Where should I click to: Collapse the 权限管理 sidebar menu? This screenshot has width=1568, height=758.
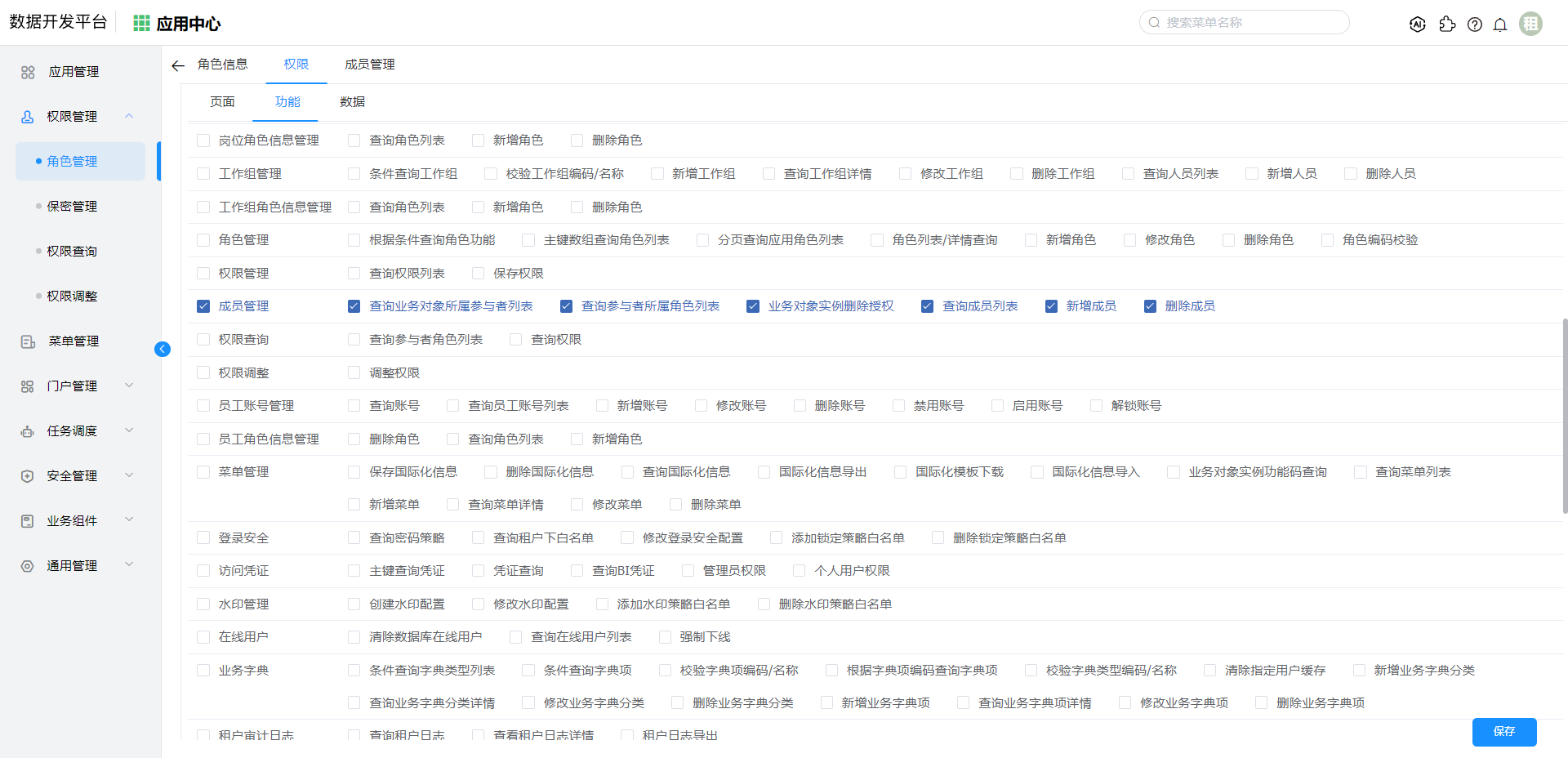click(x=129, y=116)
